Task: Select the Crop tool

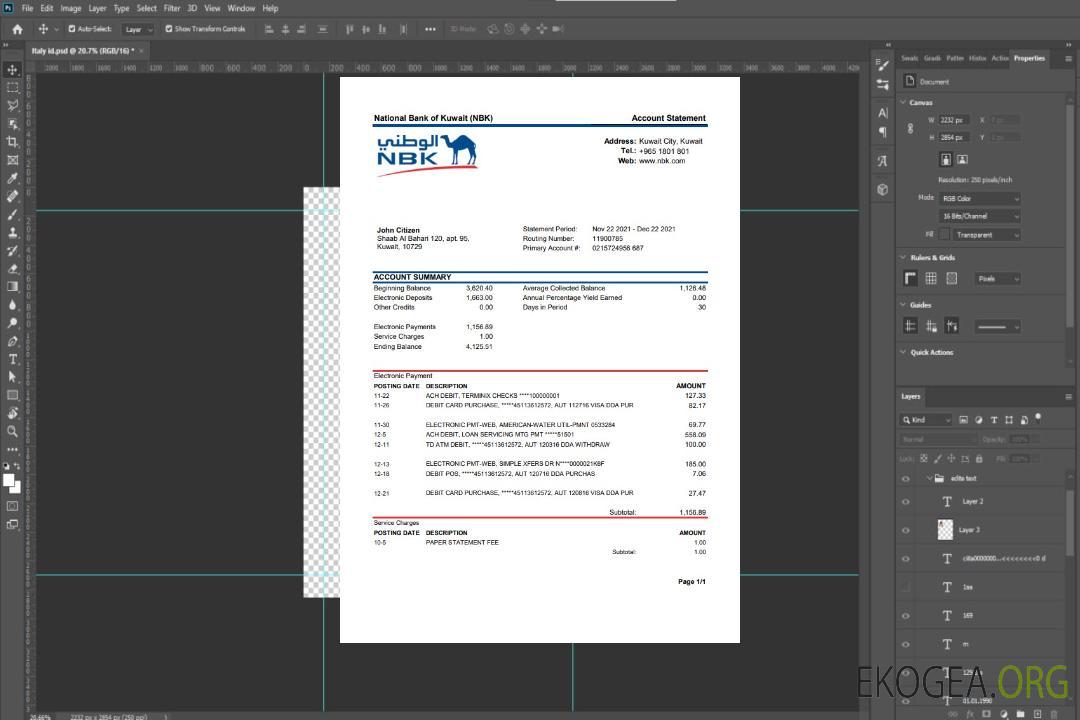Action: (x=12, y=142)
